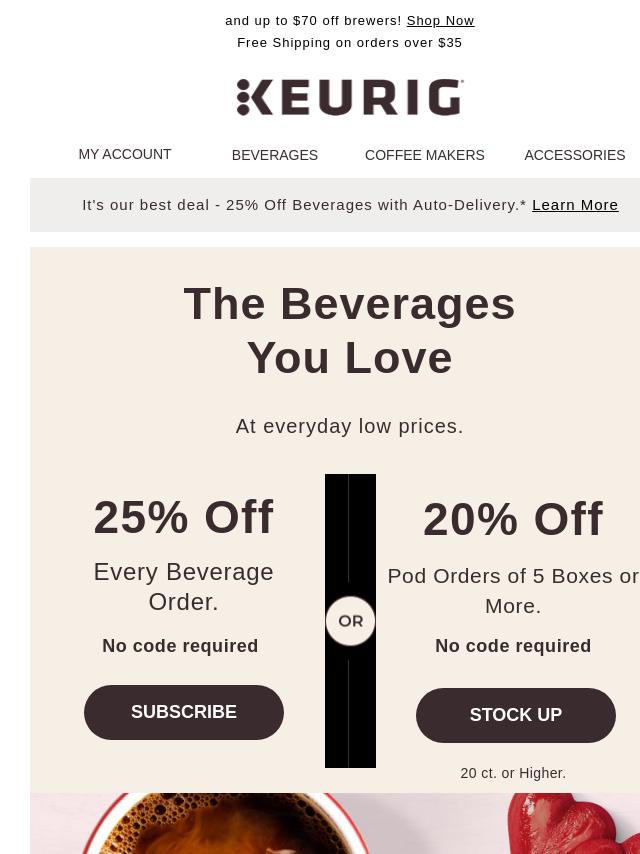Click the SUBSCRIBE button
Viewport: 640px width, 854px height.
[184, 712]
